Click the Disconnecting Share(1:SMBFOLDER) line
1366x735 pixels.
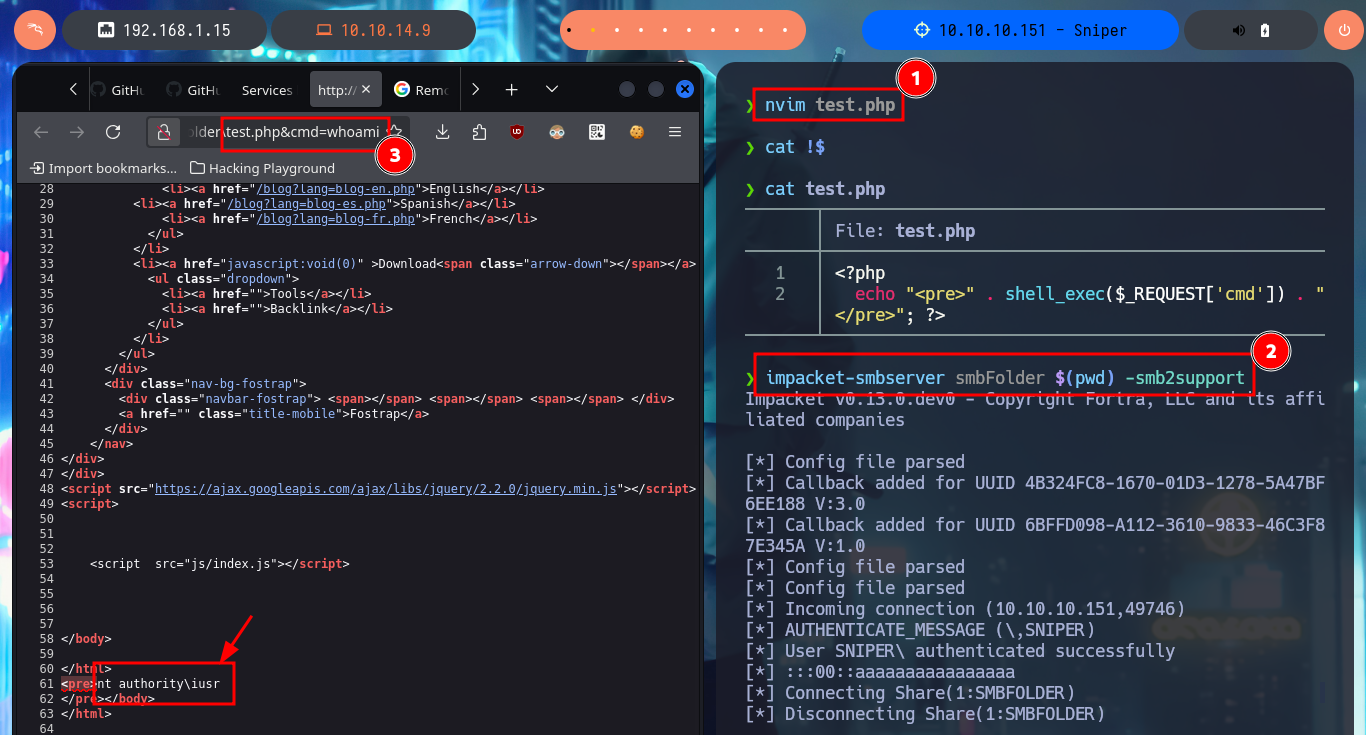[x=925, y=714]
